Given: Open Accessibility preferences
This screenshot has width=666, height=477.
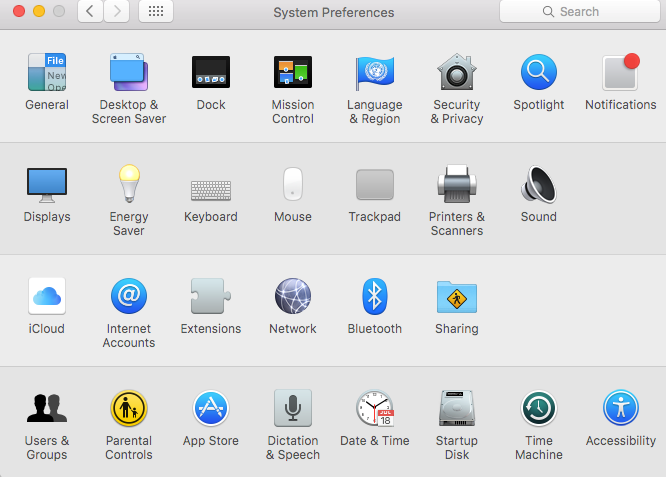Looking at the screenshot, I should point(621,408).
